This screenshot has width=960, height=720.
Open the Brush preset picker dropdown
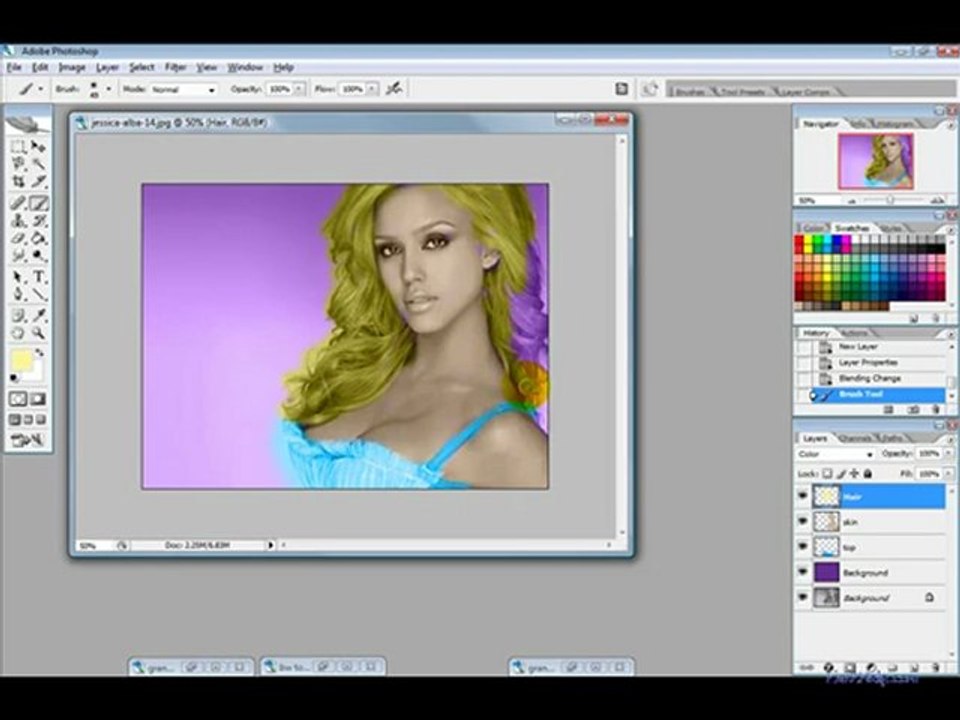108,89
